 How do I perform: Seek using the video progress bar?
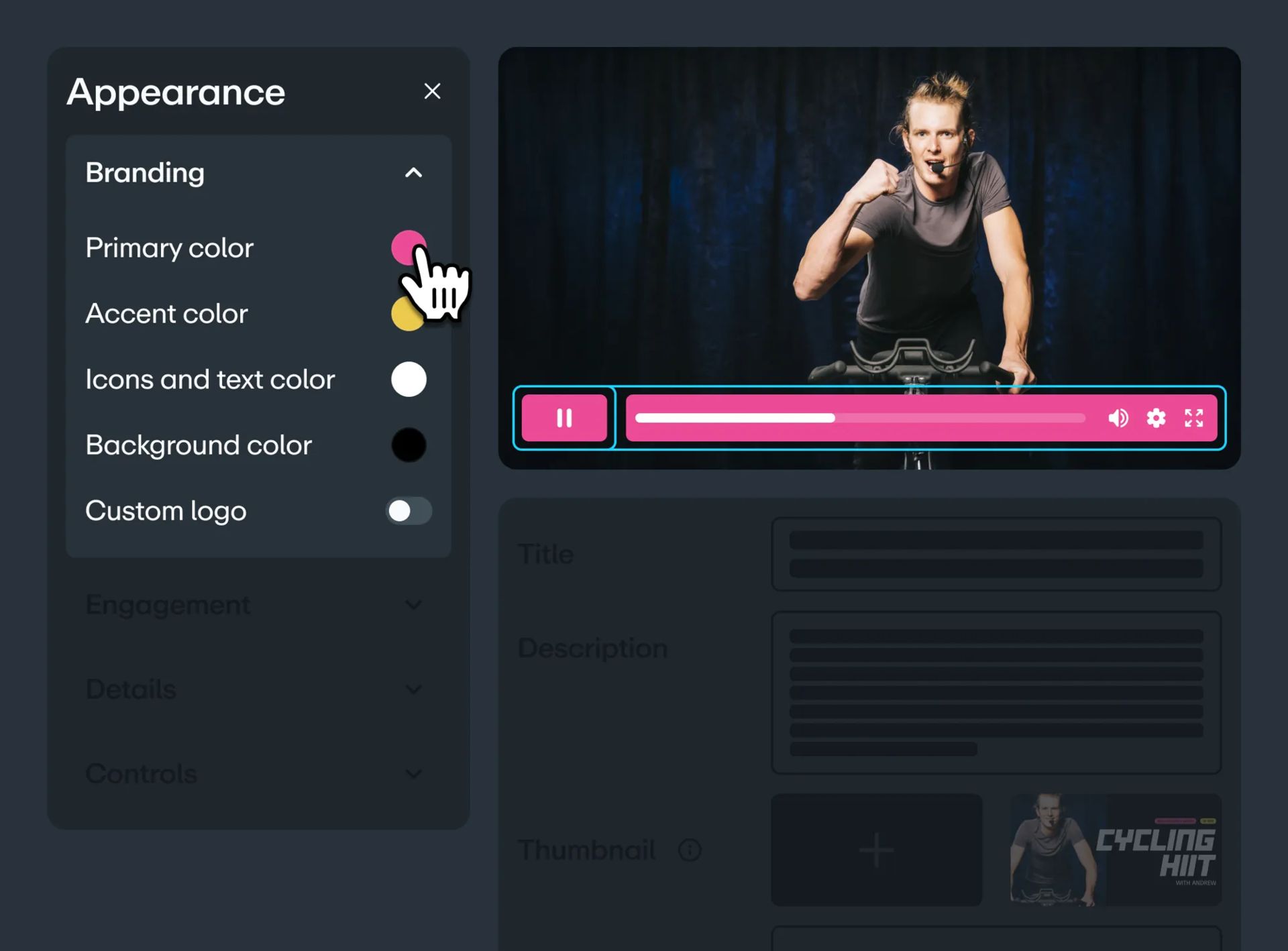click(x=859, y=418)
